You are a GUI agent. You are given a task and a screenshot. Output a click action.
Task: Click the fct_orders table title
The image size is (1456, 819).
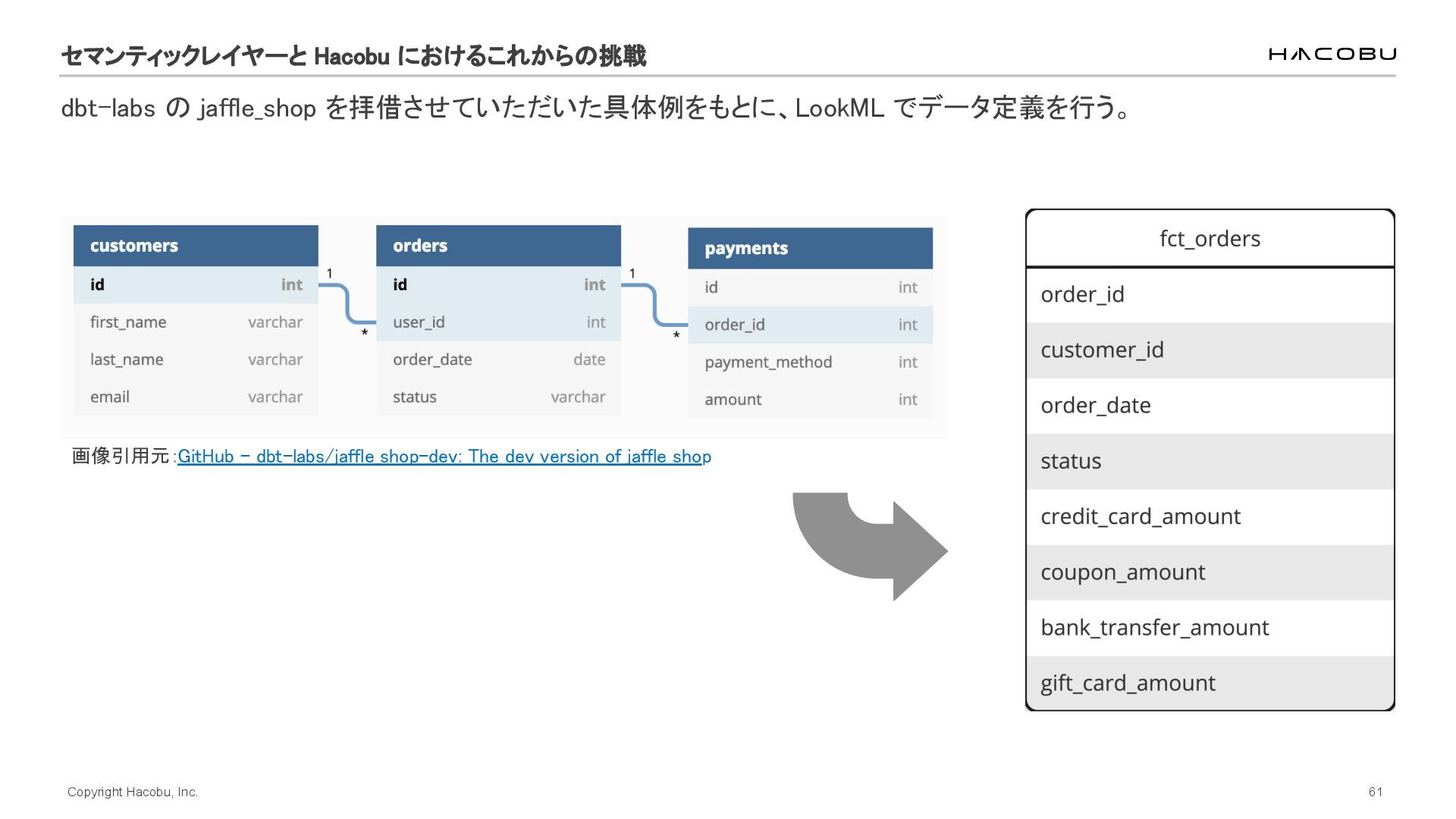1210,239
